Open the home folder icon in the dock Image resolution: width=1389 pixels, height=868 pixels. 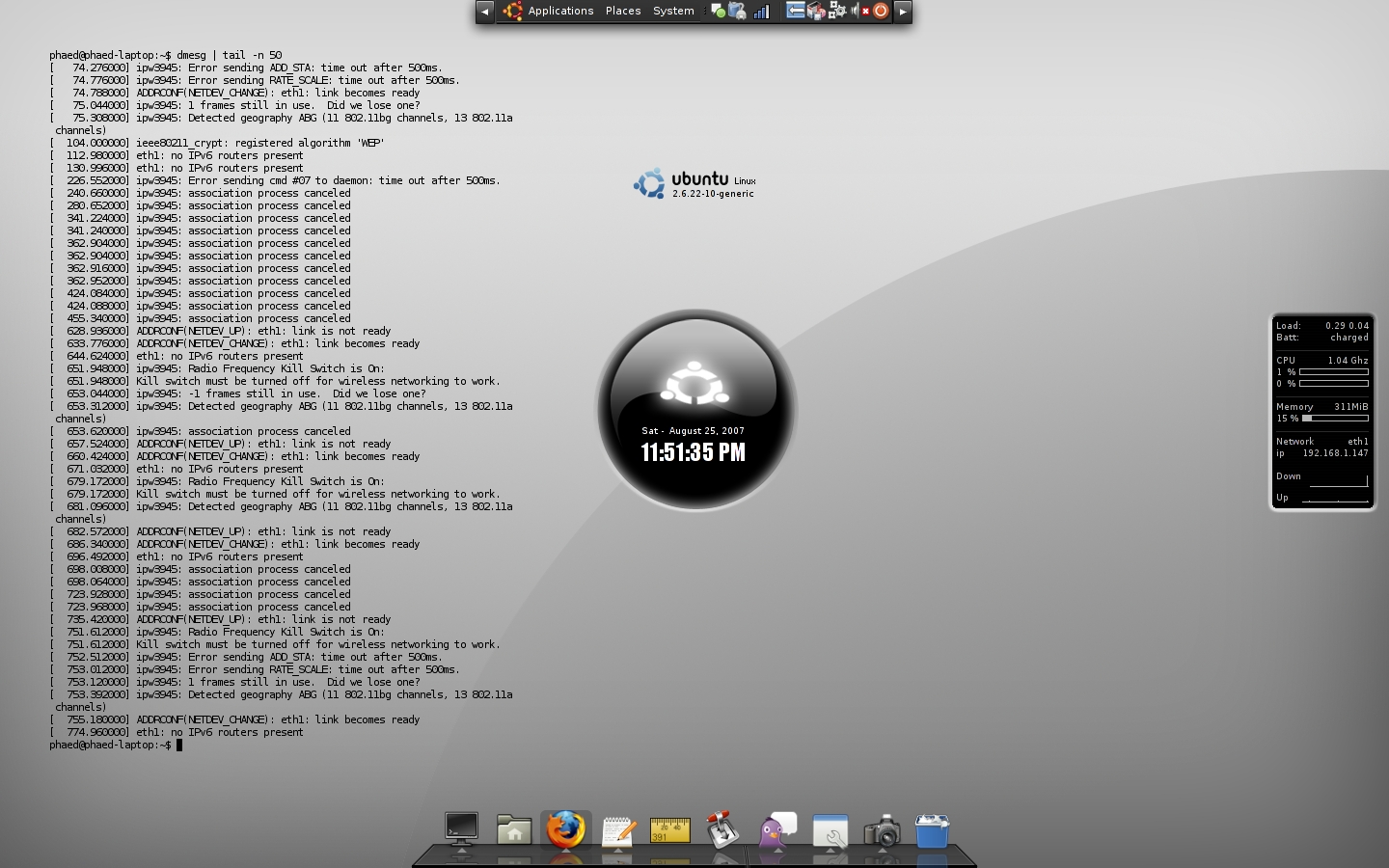point(514,829)
